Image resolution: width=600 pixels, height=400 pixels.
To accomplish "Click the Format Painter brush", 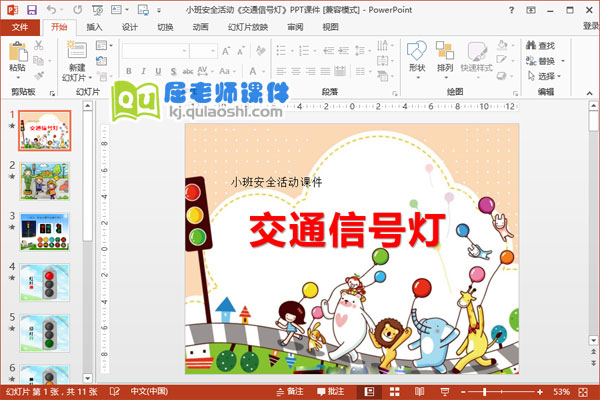I will click(38, 75).
